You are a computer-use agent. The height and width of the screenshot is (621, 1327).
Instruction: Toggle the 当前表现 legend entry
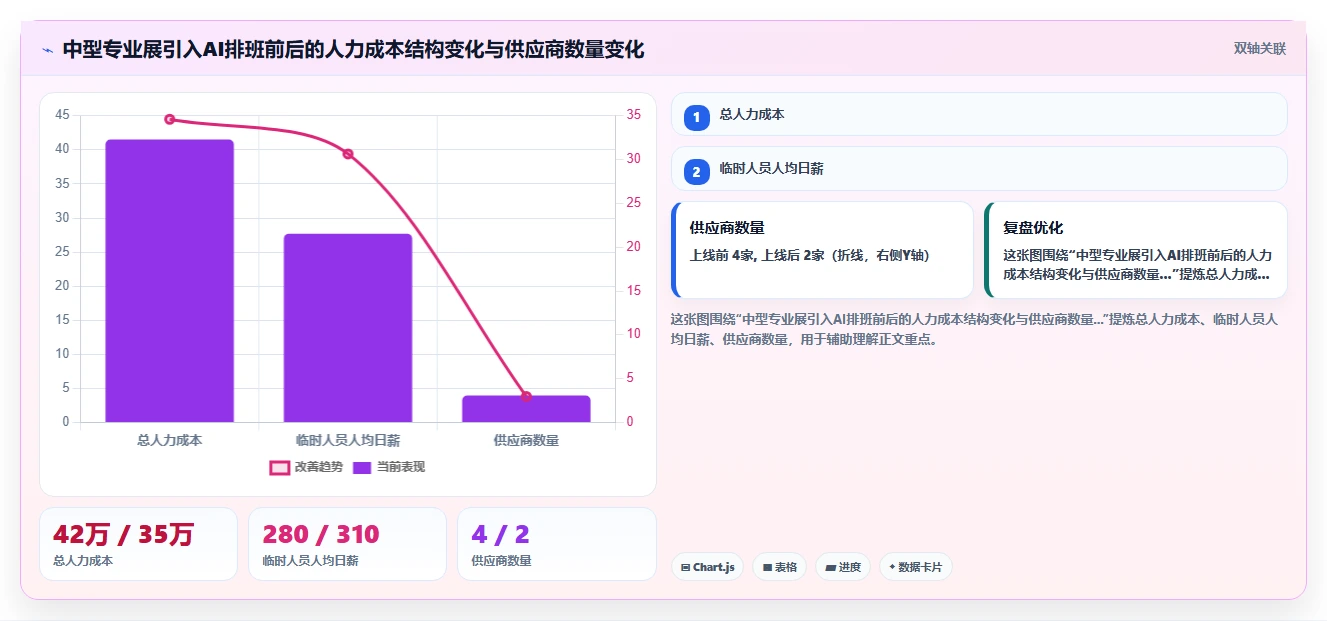389,467
